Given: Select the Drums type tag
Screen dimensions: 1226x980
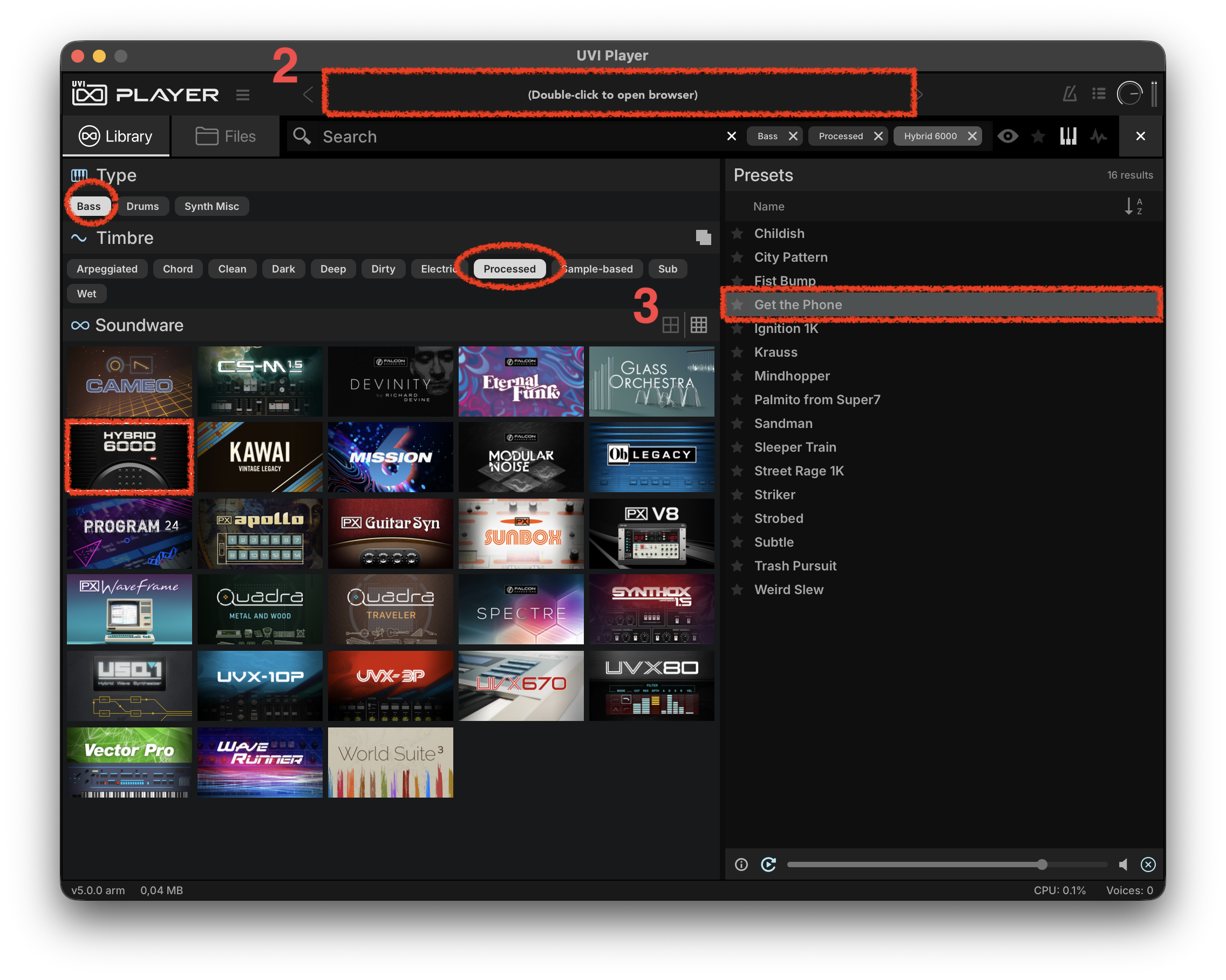Looking at the screenshot, I should pos(143,207).
